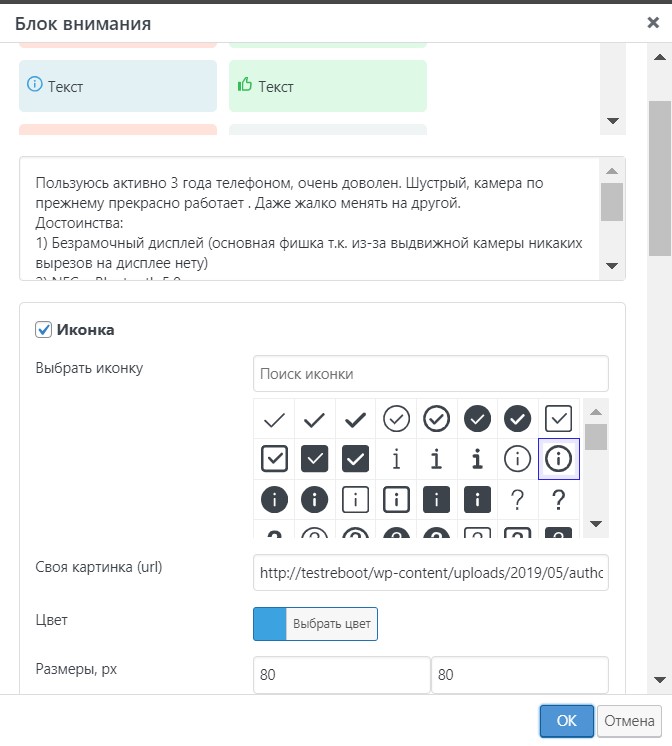
Task: Select the medium-weight plain checkmark icon
Action: [315, 419]
